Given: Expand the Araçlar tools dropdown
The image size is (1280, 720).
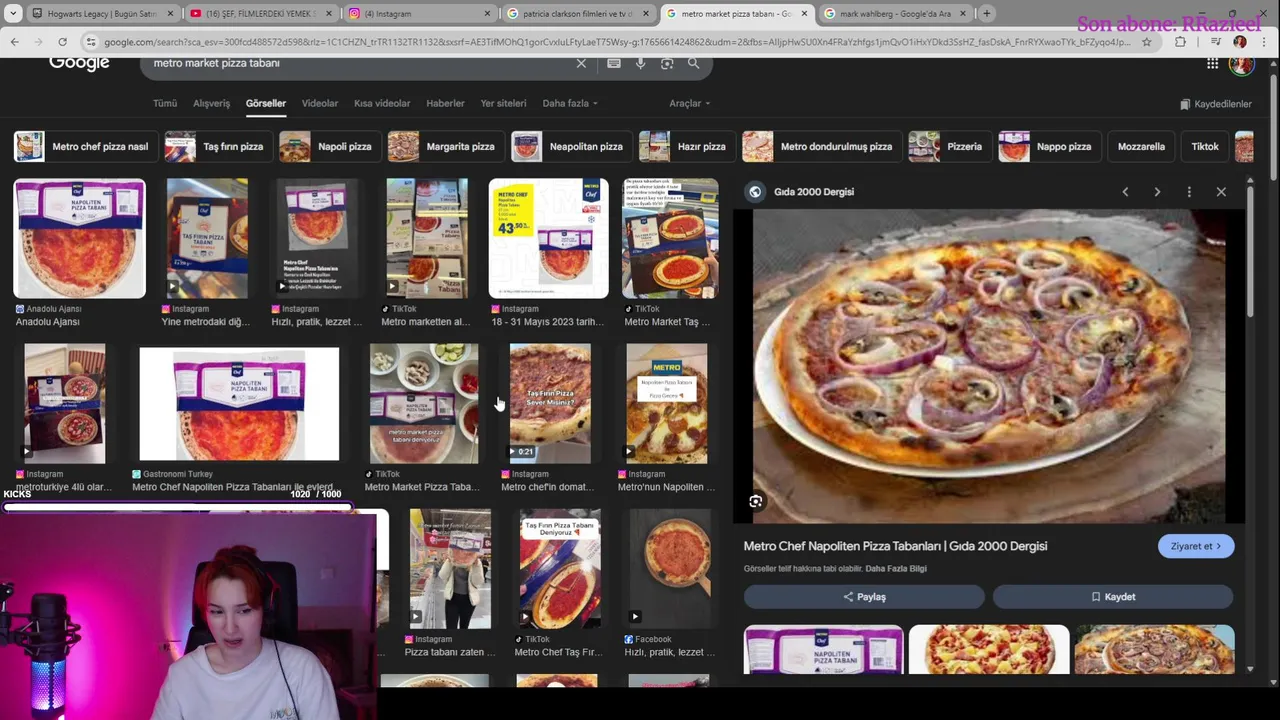Looking at the screenshot, I should (x=689, y=103).
